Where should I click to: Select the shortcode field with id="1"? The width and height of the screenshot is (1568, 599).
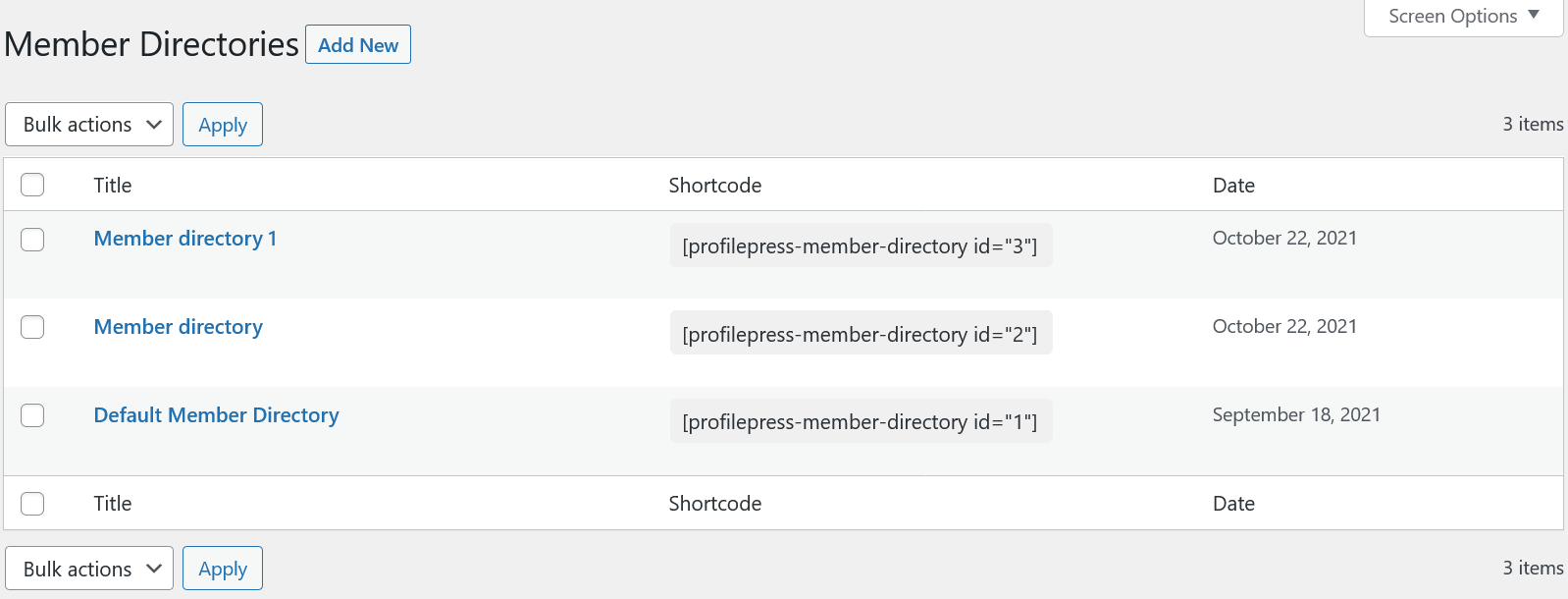tap(861, 421)
